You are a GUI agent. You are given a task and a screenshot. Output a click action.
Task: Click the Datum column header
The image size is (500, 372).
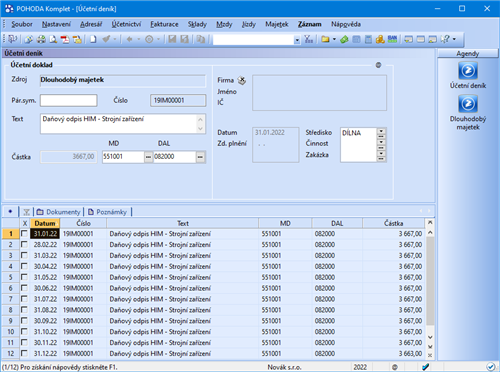(45, 223)
